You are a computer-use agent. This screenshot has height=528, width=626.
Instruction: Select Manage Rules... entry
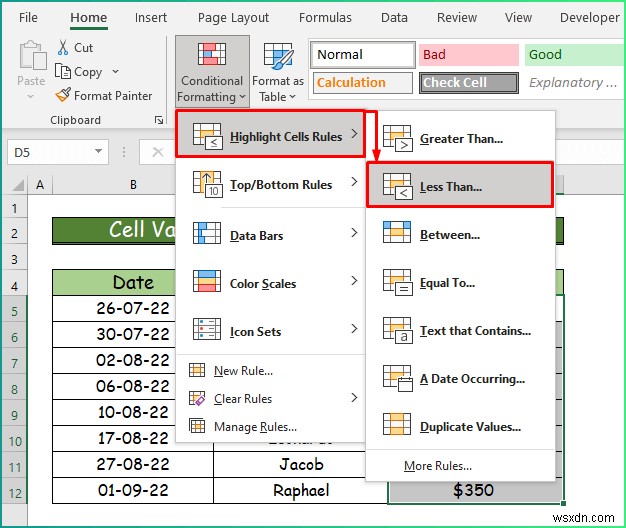[x=270, y=426]
